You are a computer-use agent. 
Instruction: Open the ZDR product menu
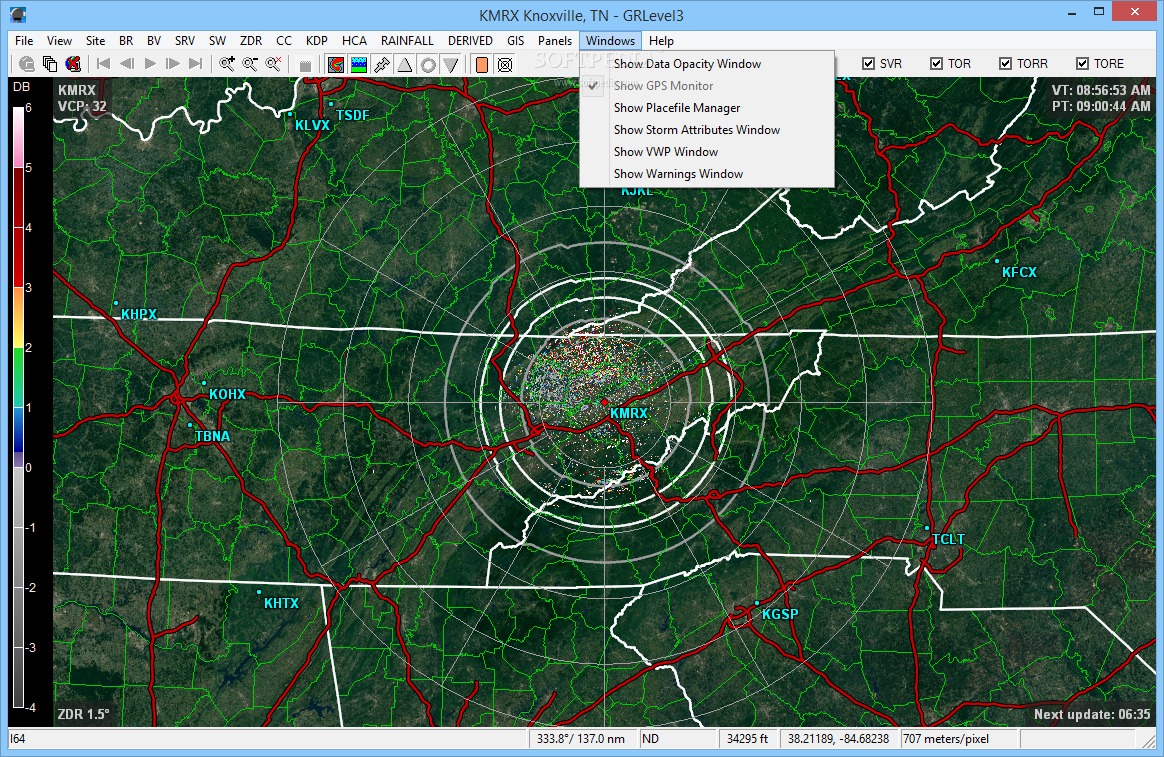click(x=251, y=41)
